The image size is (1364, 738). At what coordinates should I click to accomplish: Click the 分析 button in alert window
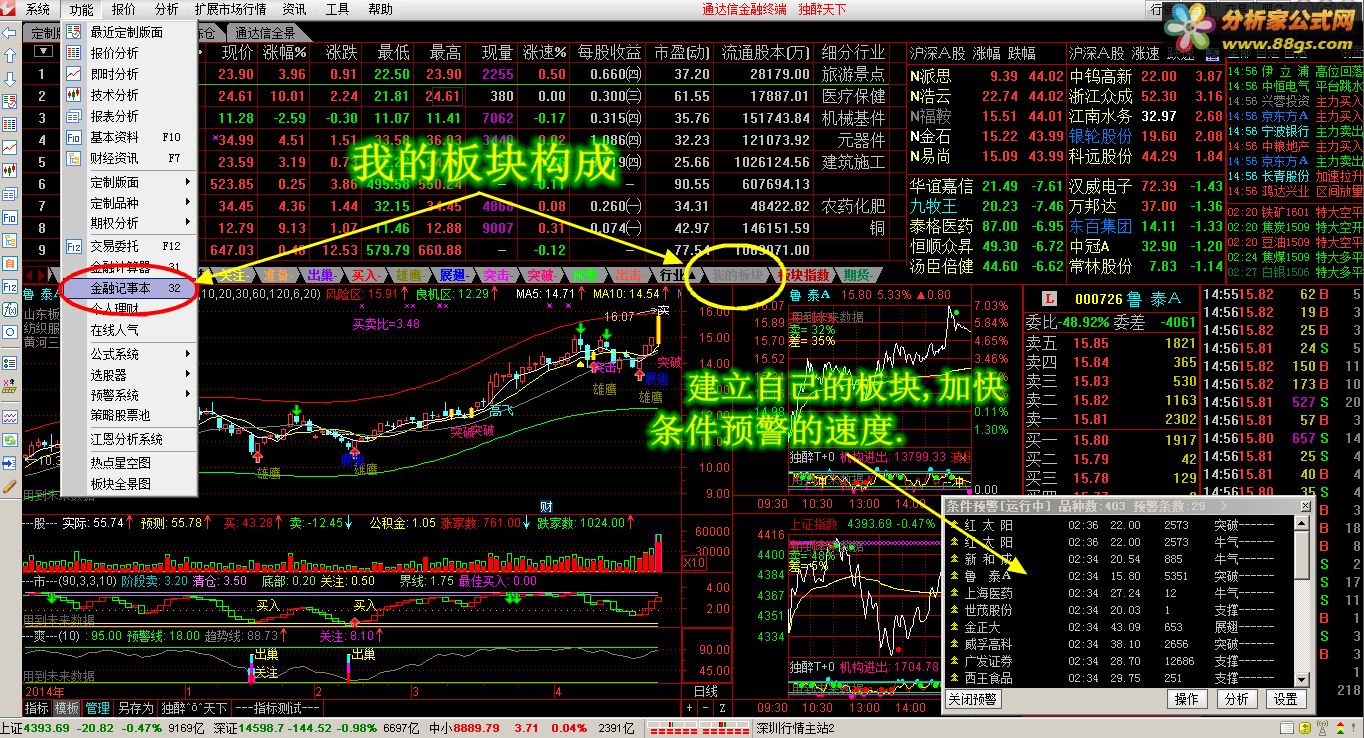(1237, 699)
